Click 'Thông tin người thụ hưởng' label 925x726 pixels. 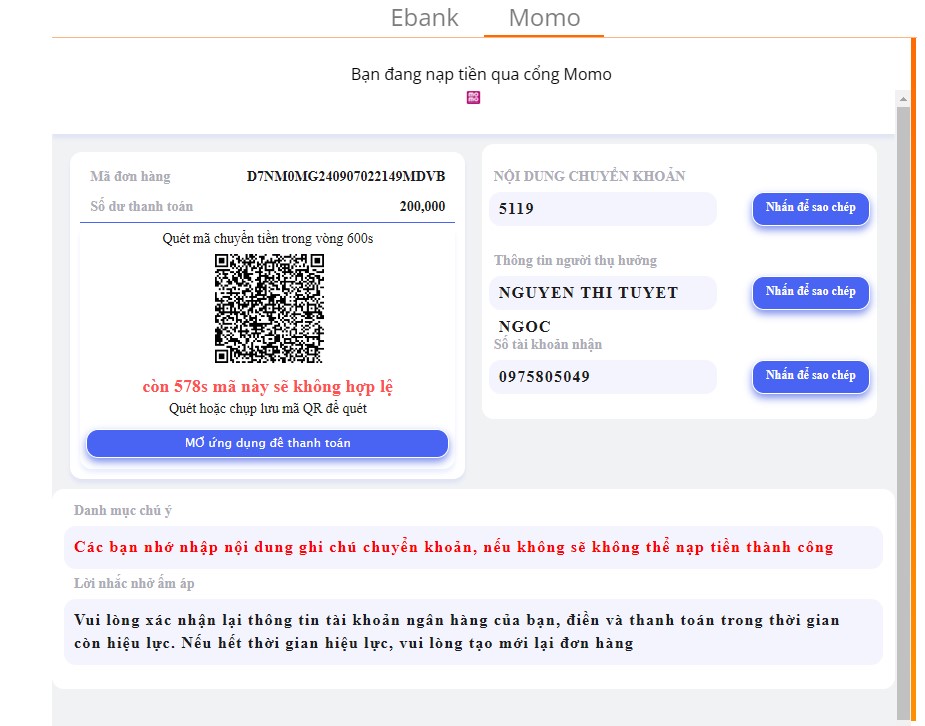[x=575, y=261]
